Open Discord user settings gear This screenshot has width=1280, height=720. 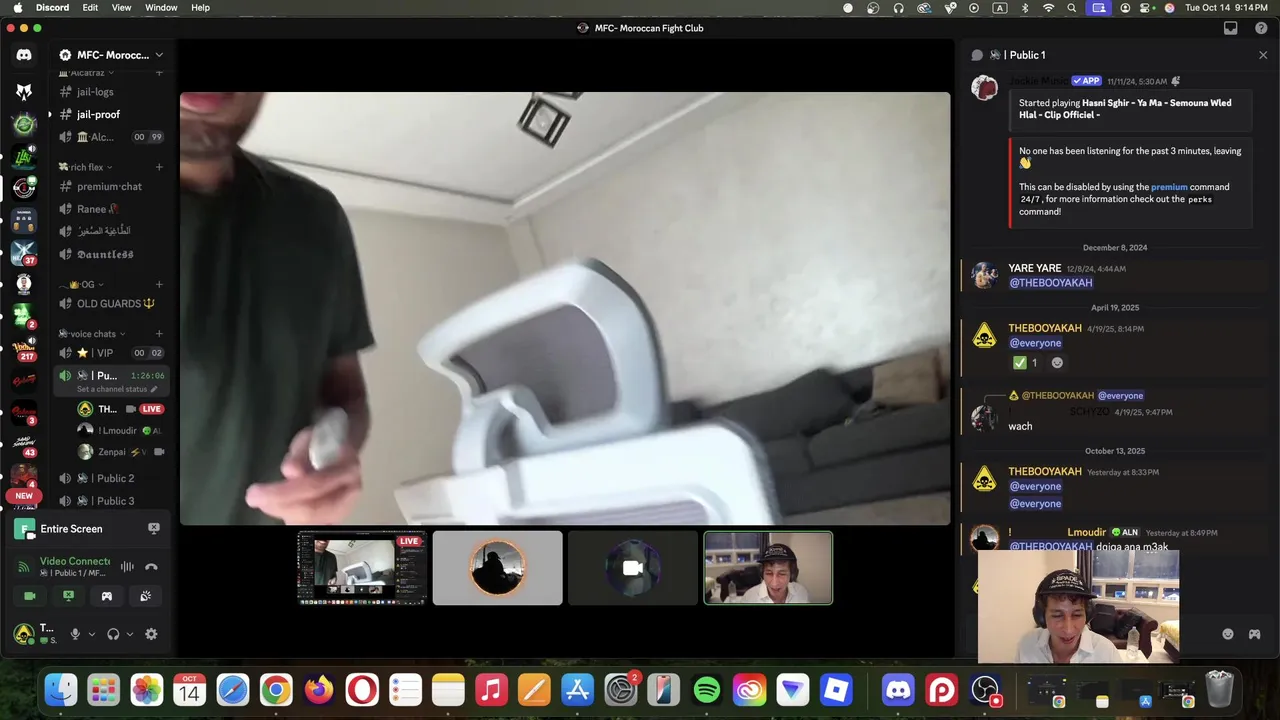151,634
